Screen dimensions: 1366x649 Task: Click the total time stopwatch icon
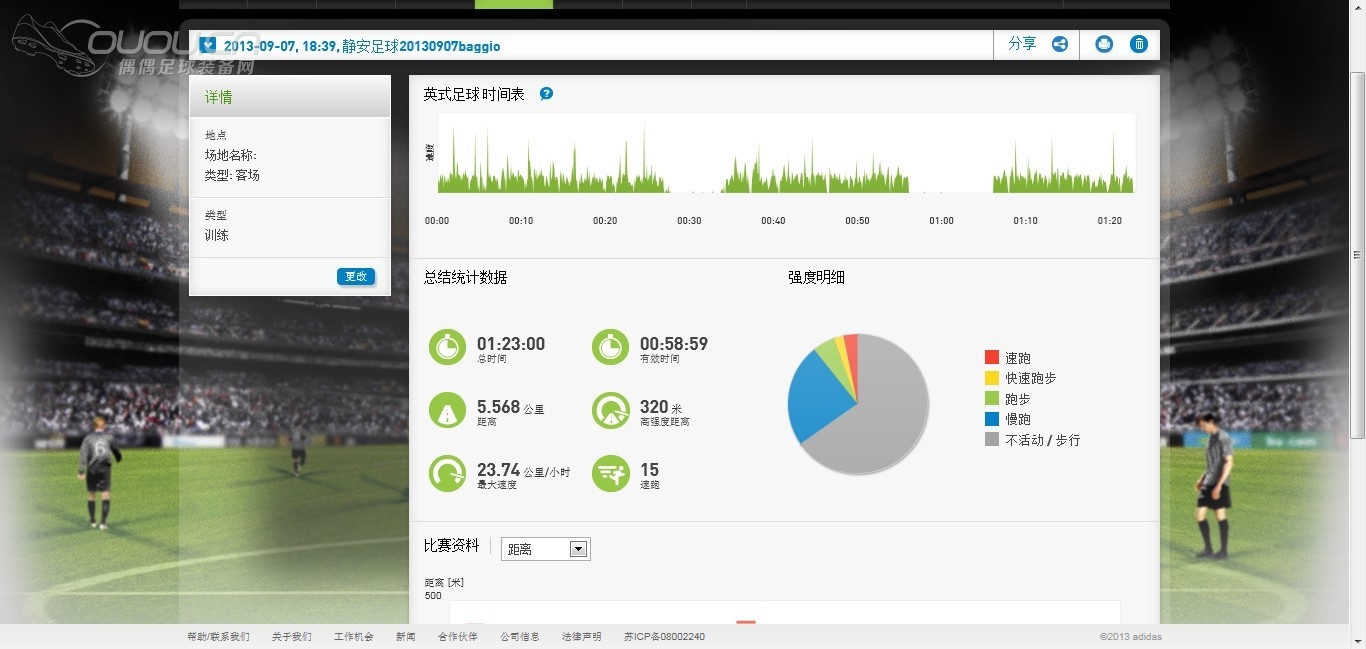tap(447, 347)
